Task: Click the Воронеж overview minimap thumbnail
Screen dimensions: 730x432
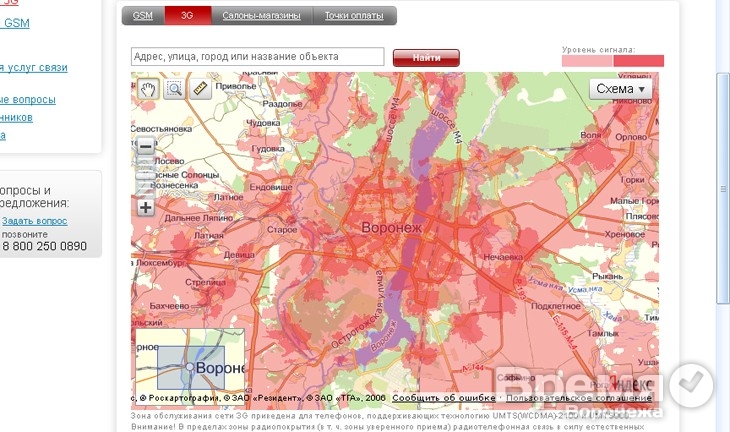Action: pyautogui.click(x=188, y=366)
